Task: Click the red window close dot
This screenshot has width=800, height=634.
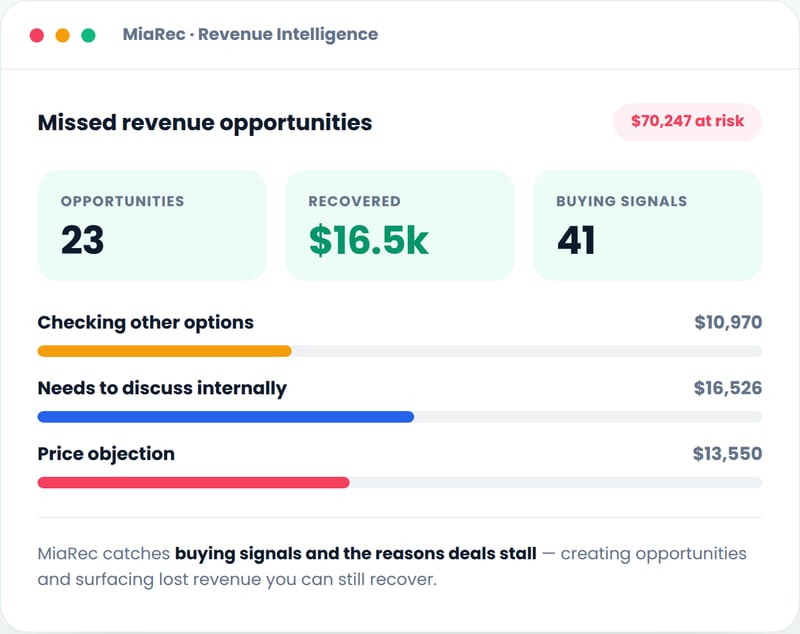Action: tap(37, 35)
